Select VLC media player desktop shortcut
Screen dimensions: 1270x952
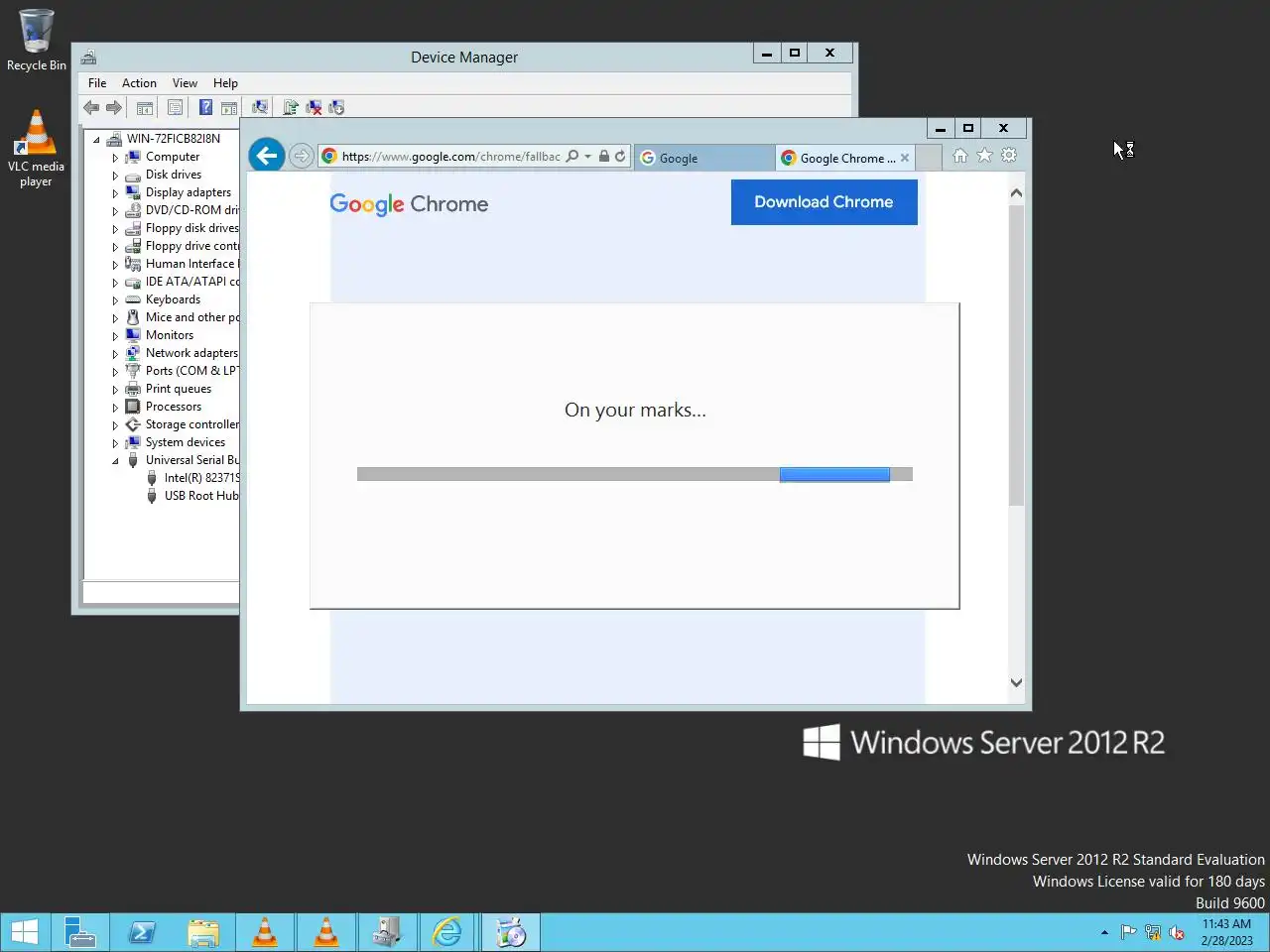click(x=36, y=147)
